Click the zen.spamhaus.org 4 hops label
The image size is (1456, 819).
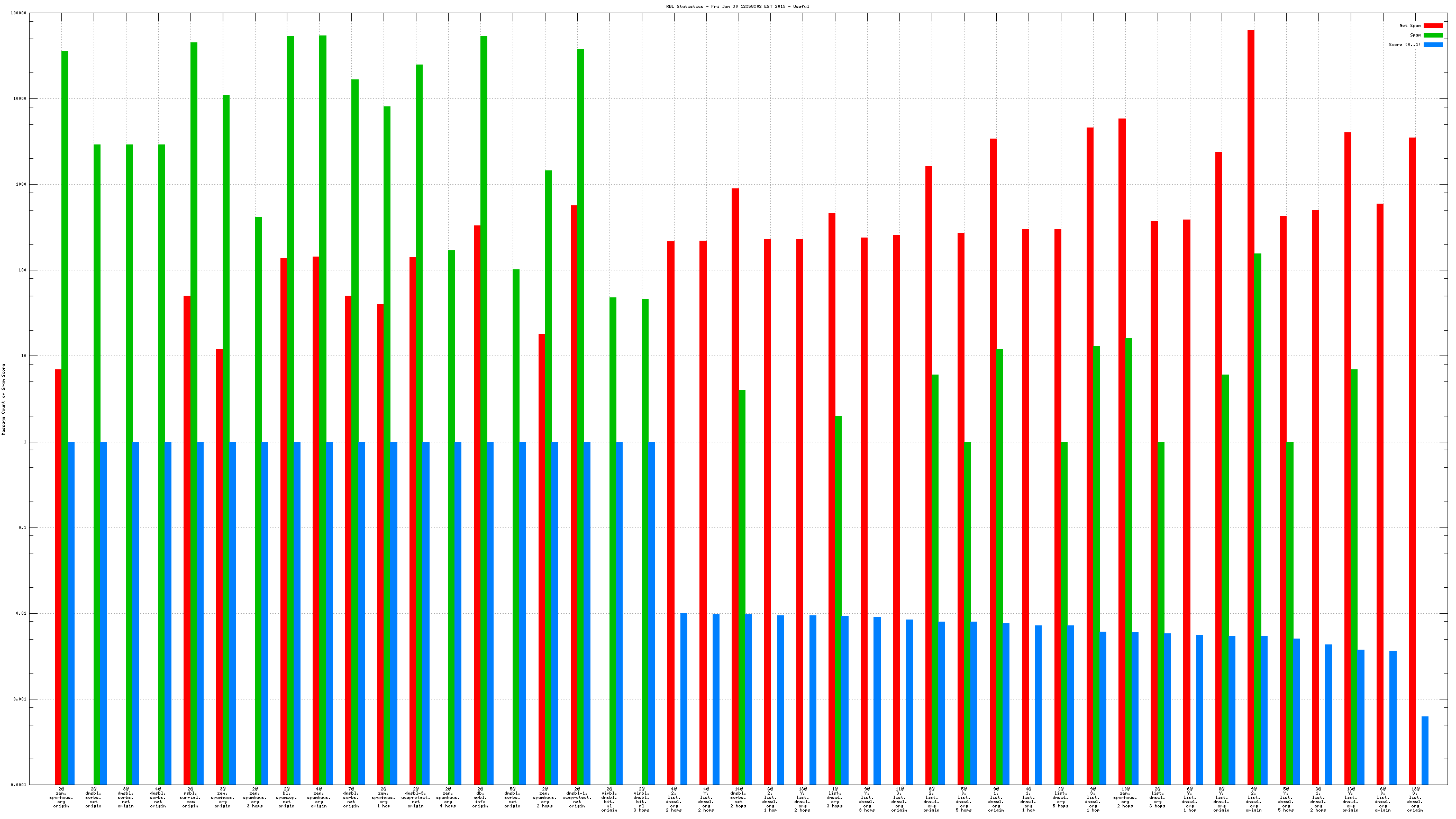click(448, 797)
